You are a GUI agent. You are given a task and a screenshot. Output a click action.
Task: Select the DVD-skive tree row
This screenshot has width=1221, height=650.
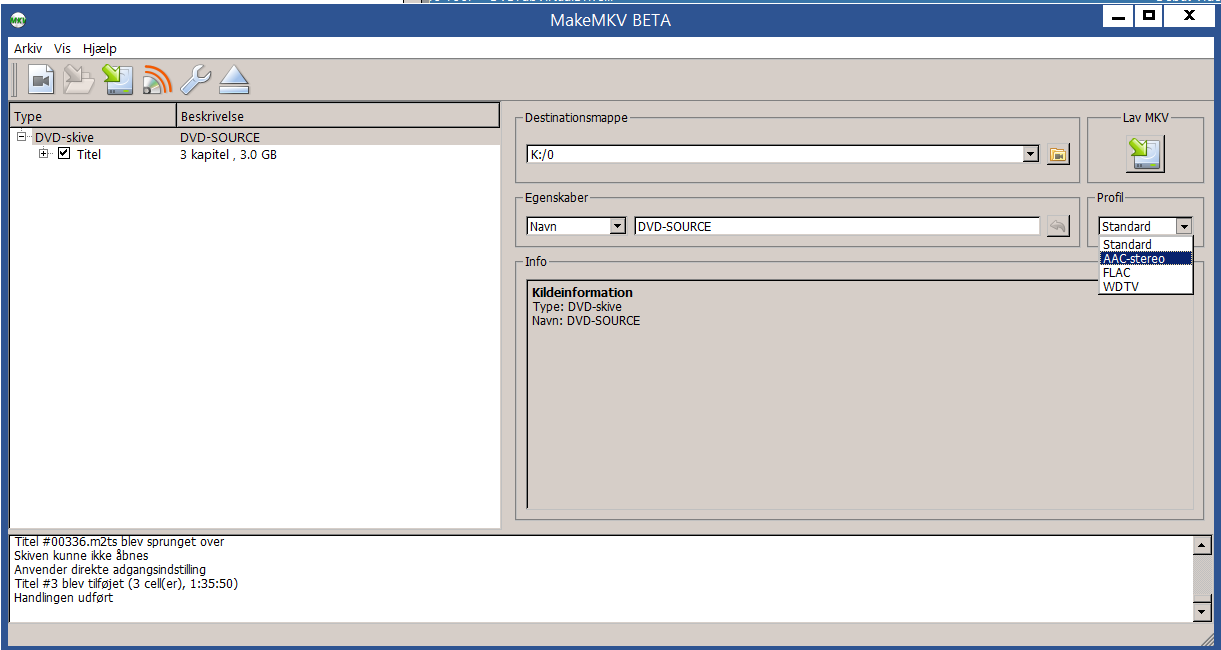(x=255, y=137)
